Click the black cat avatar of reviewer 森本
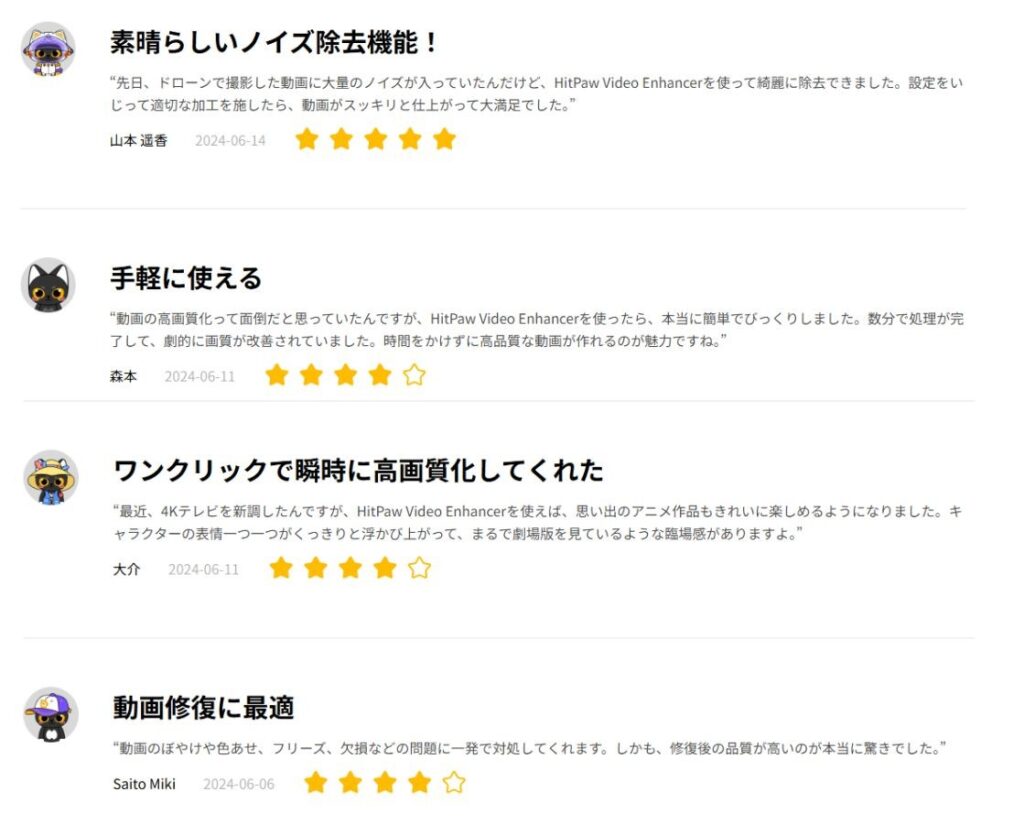The width and height of the screenshot is (1024, 824). pos(48,285)
